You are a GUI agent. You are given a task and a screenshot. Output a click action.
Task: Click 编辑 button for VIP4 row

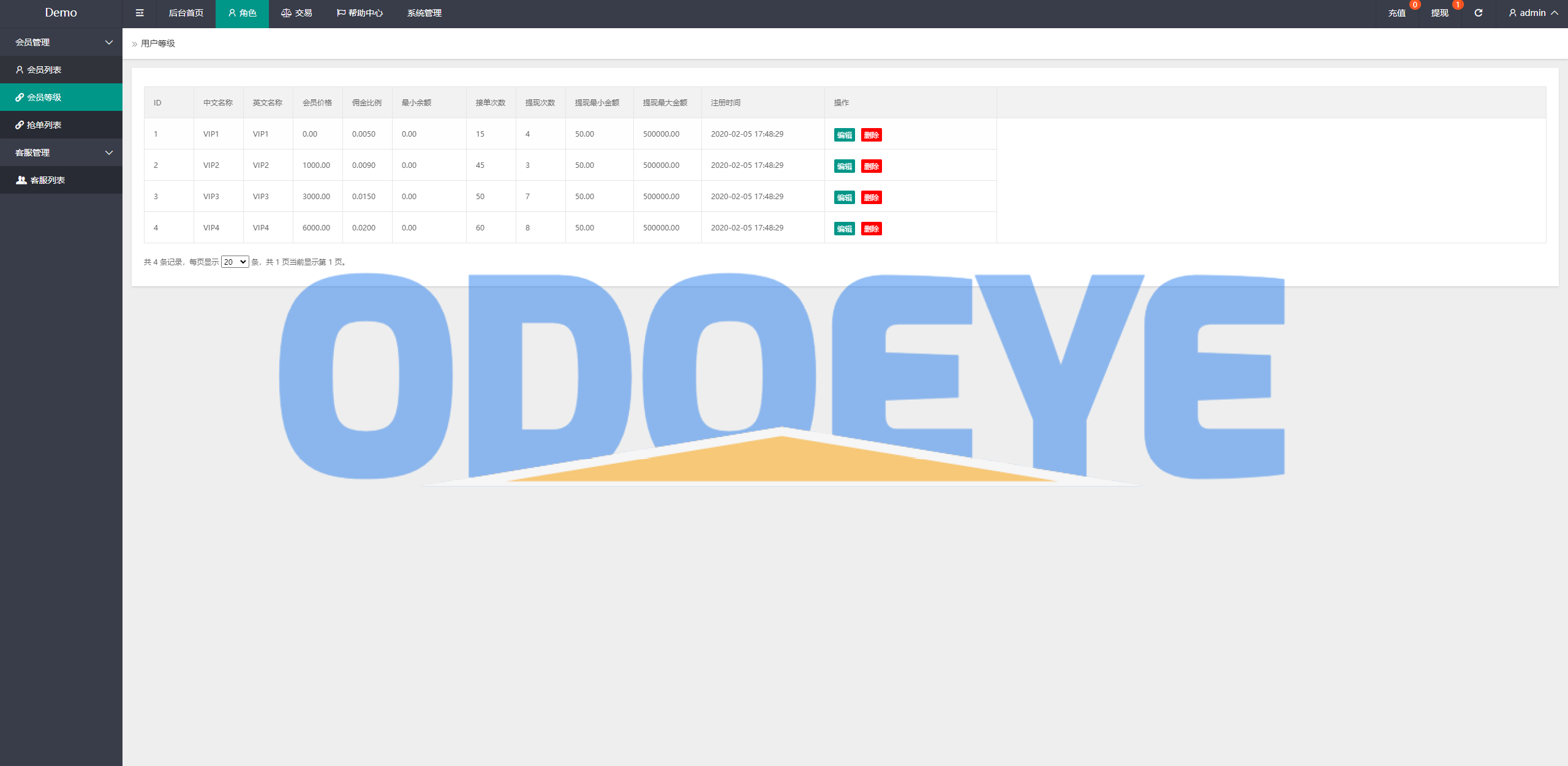[x=844, y=229]
